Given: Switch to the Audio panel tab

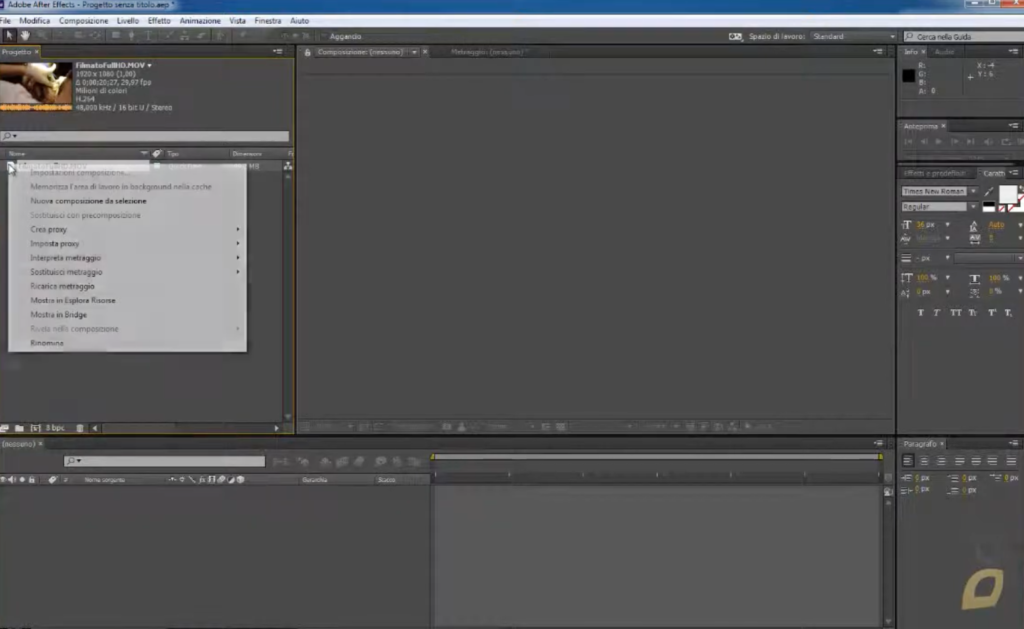Looking at the screenshot, I should click(944, 52).
